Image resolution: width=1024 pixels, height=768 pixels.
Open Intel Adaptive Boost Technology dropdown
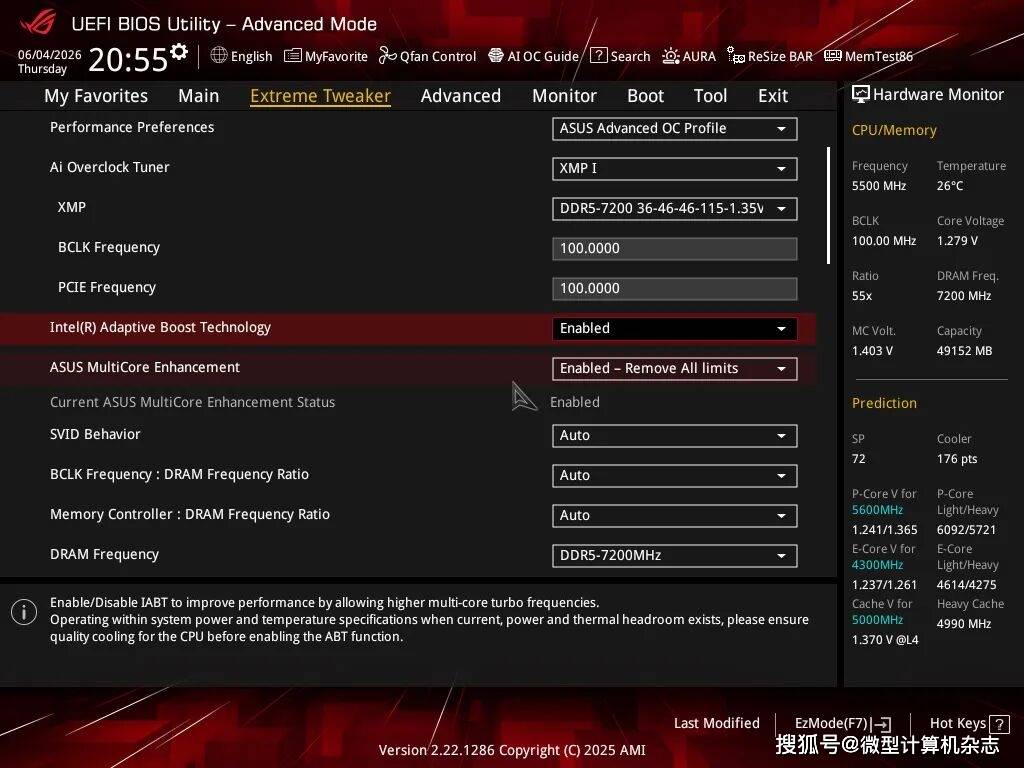[x=675, y=328]
